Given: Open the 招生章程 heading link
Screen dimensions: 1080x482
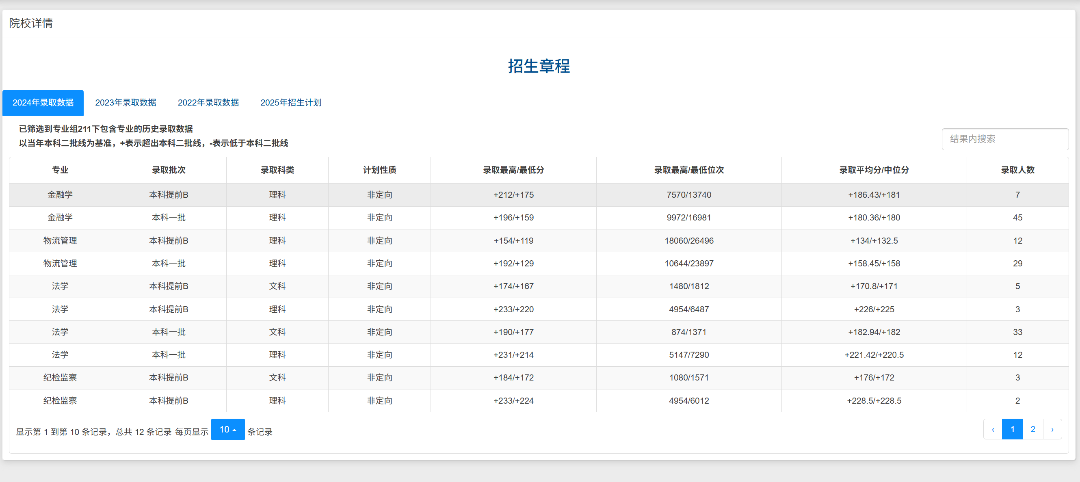Looking at the screenshot, I should click(x=539, y=66).
